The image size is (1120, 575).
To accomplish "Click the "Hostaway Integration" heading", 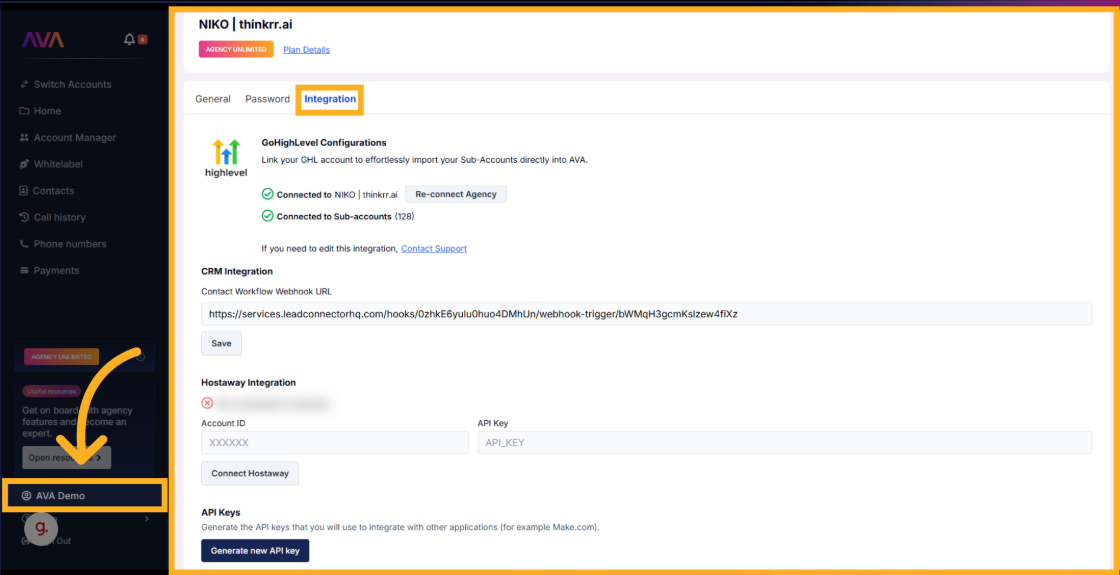I will pos(249,383).
